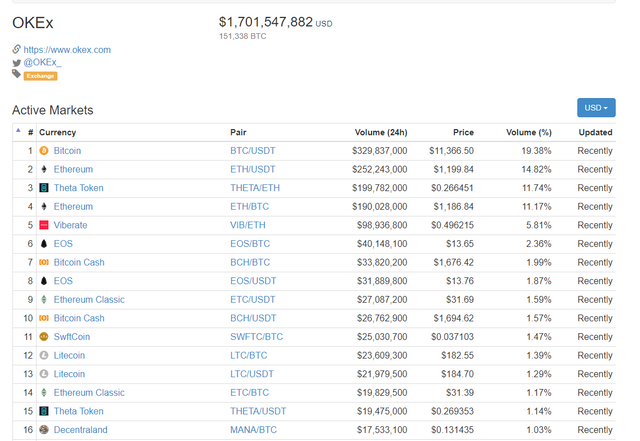Open the BCH/USDT pair link

253,318
